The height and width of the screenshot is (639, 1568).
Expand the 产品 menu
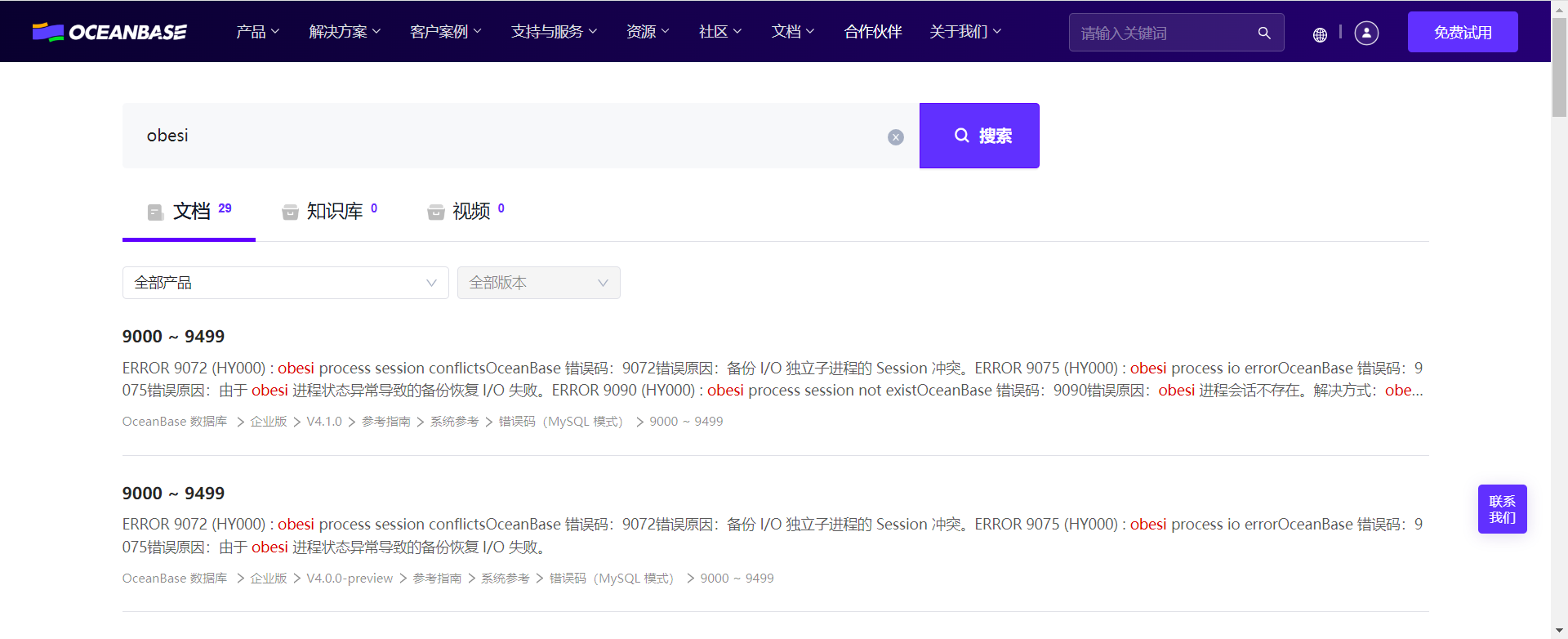tap(258, 32)
